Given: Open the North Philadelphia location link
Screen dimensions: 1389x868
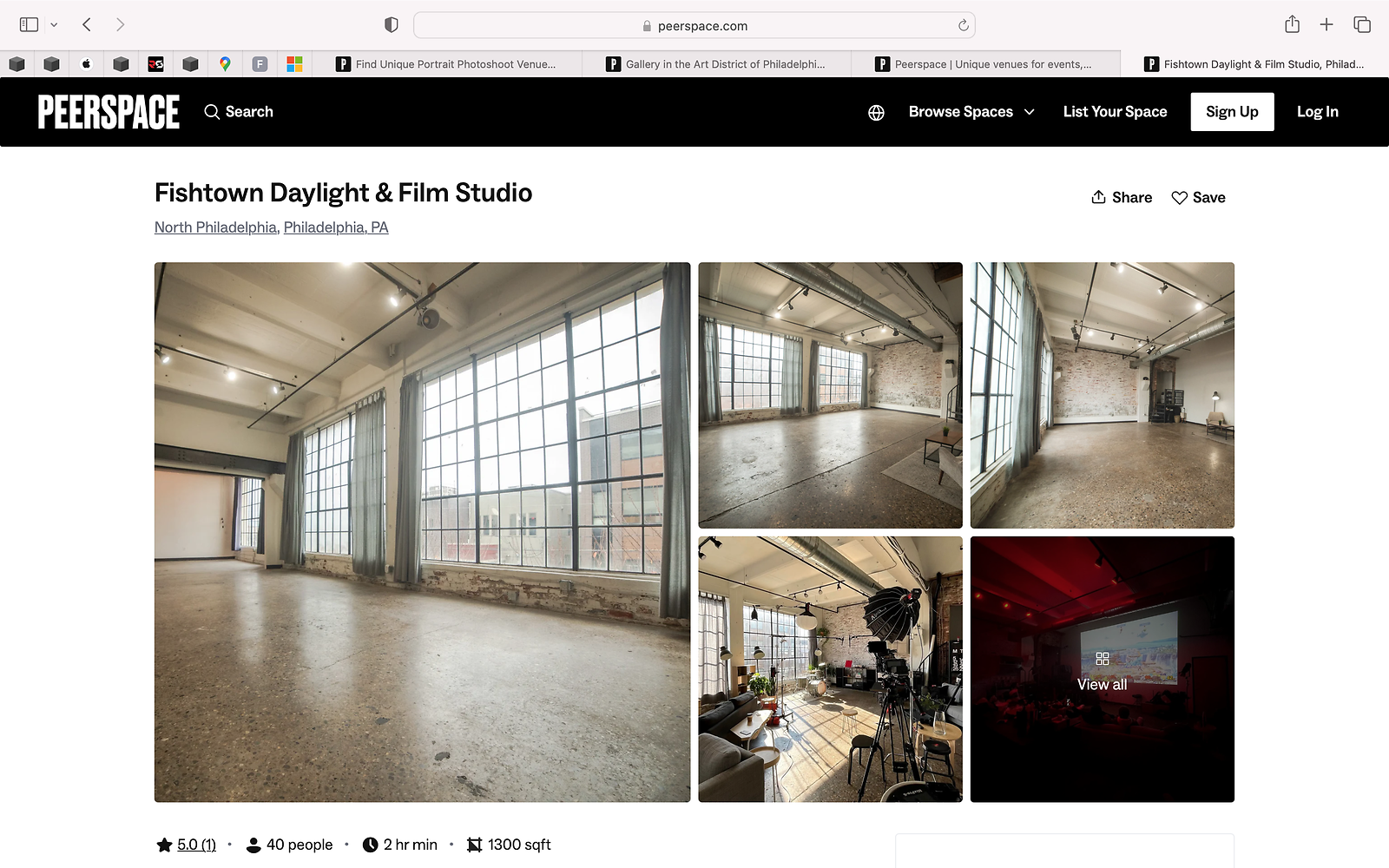Looking at the screenshot, I should pyautogui.click(x=215, y=227).
